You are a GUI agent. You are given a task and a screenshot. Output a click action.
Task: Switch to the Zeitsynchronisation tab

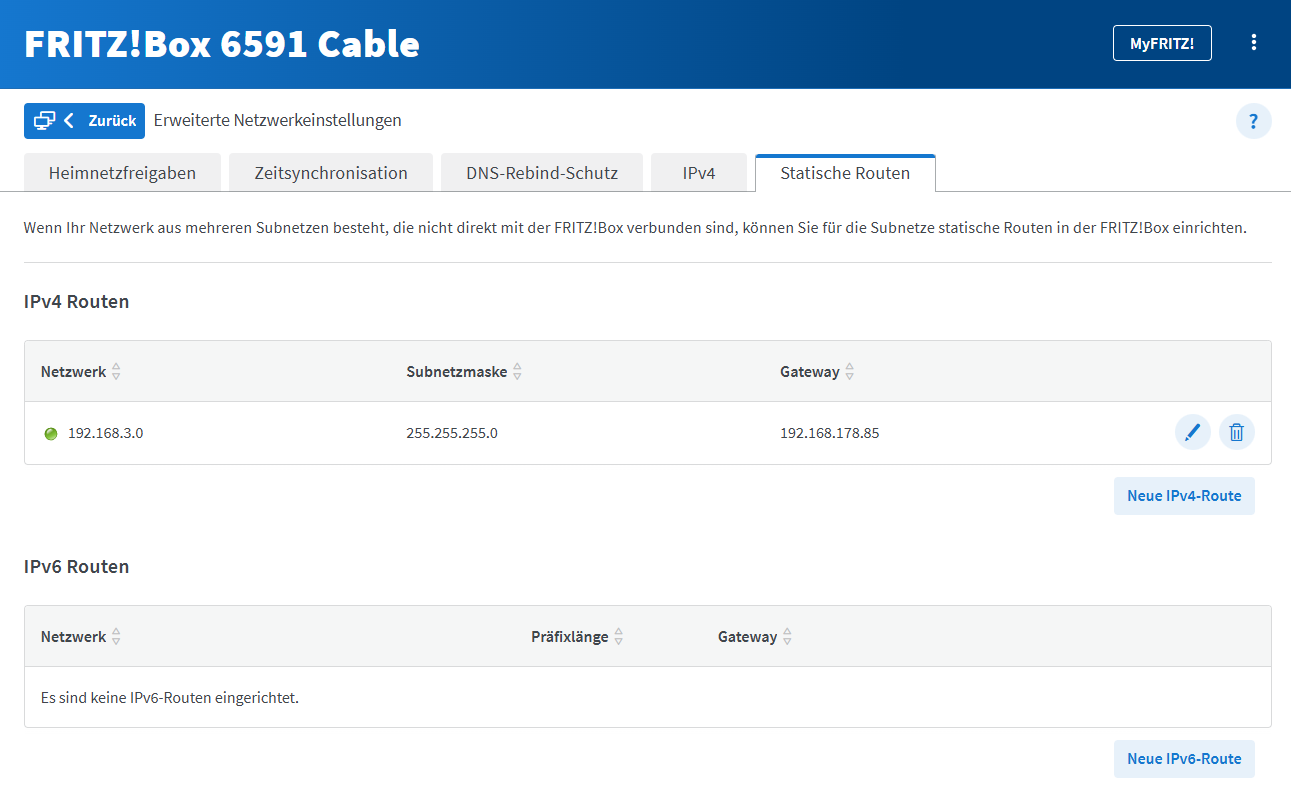click(x=331, y=173)
